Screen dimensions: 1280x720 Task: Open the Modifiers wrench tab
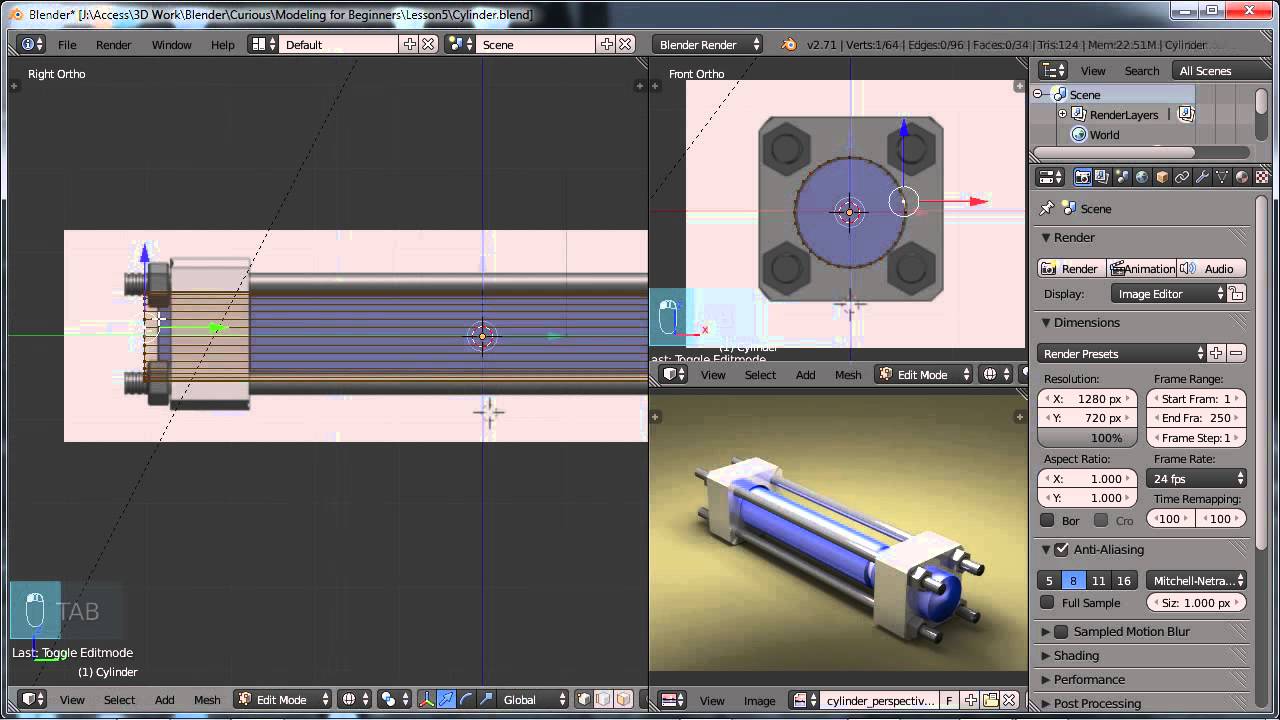tap(1202, 177)
